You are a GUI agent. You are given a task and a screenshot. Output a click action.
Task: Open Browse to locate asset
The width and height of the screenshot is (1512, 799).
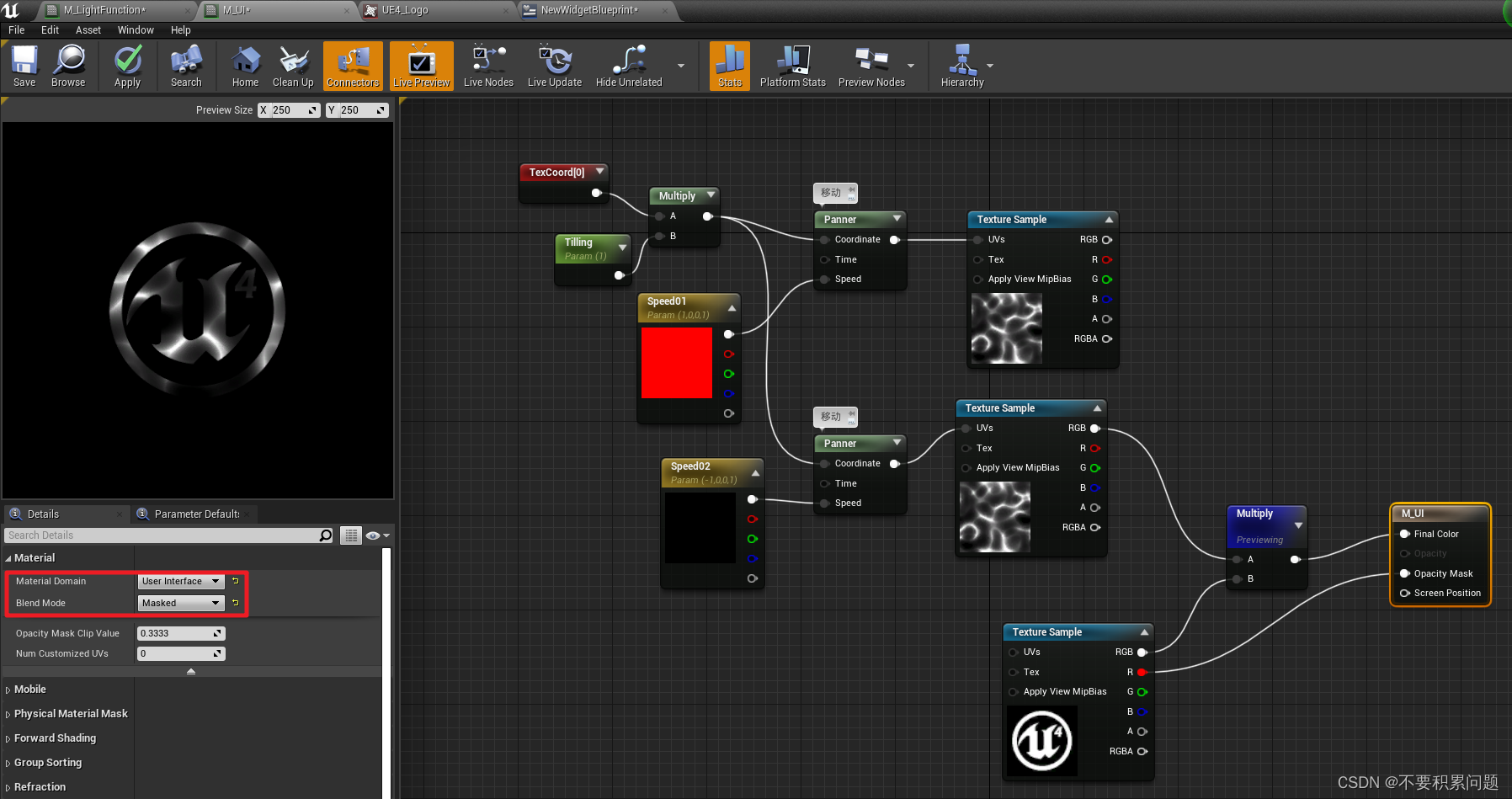click(68, 66)
